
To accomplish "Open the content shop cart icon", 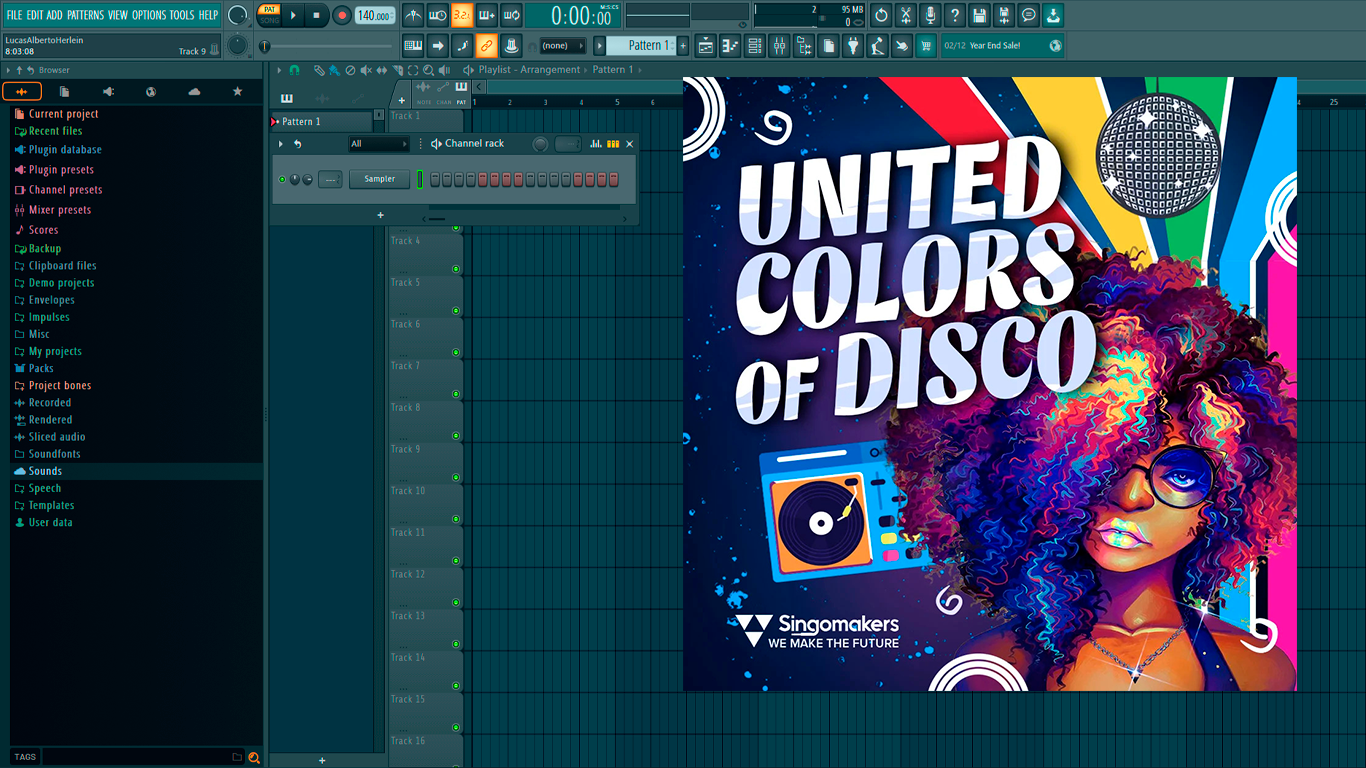I will coord(926,45).
